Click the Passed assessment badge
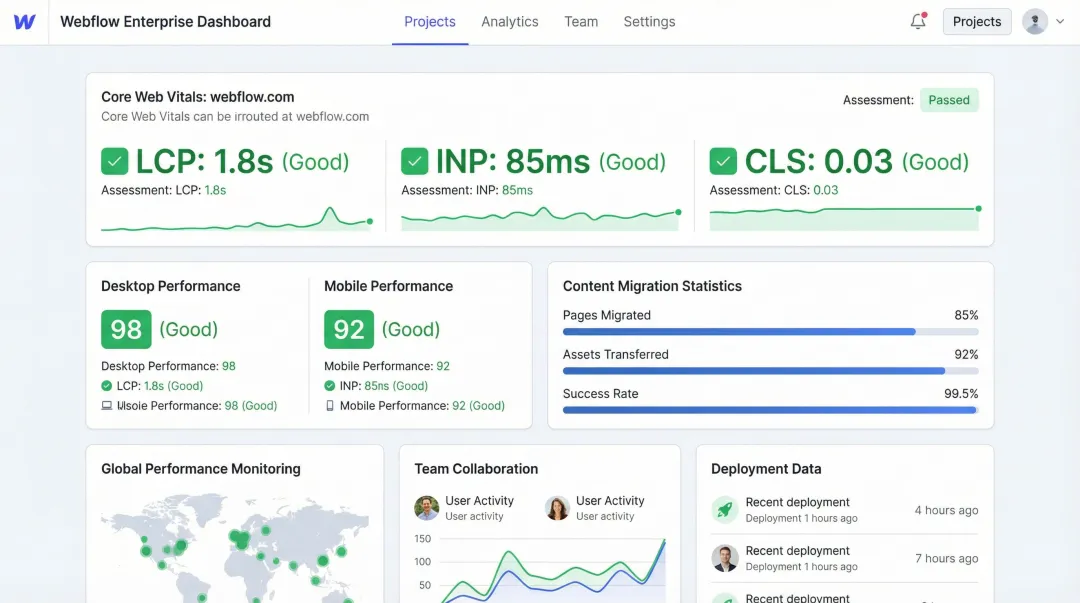The image size is (1080, 603). (949, 100)
